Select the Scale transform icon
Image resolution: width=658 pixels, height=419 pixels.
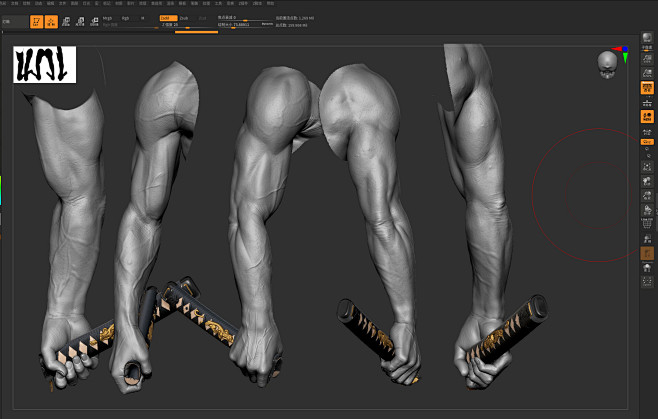[80, 21]
